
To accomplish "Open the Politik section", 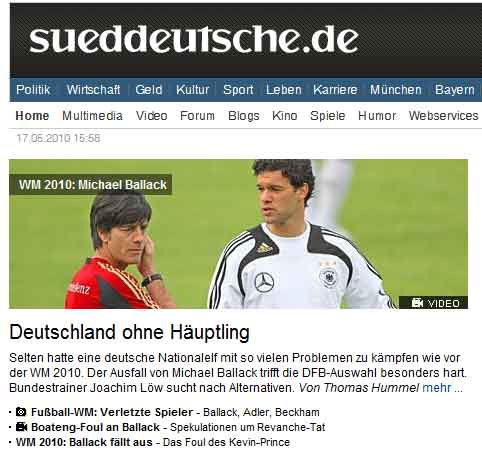I will (33, 90).
